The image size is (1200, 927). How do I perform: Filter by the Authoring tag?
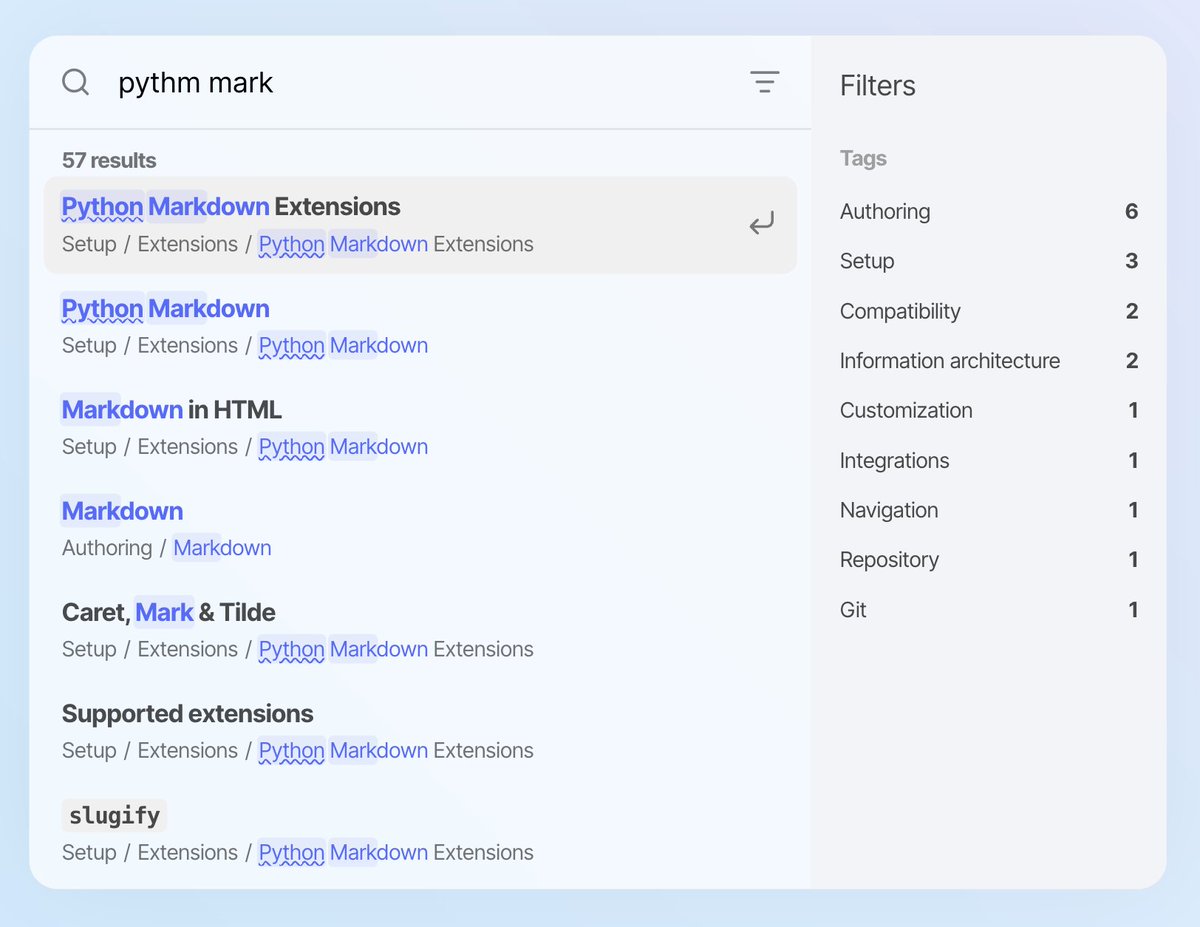[x=989, y=211]
